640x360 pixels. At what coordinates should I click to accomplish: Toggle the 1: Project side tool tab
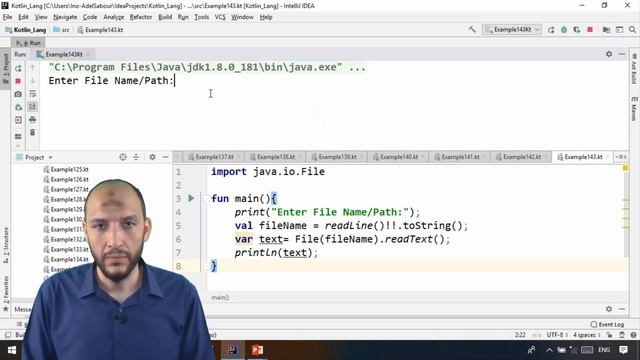6,69
